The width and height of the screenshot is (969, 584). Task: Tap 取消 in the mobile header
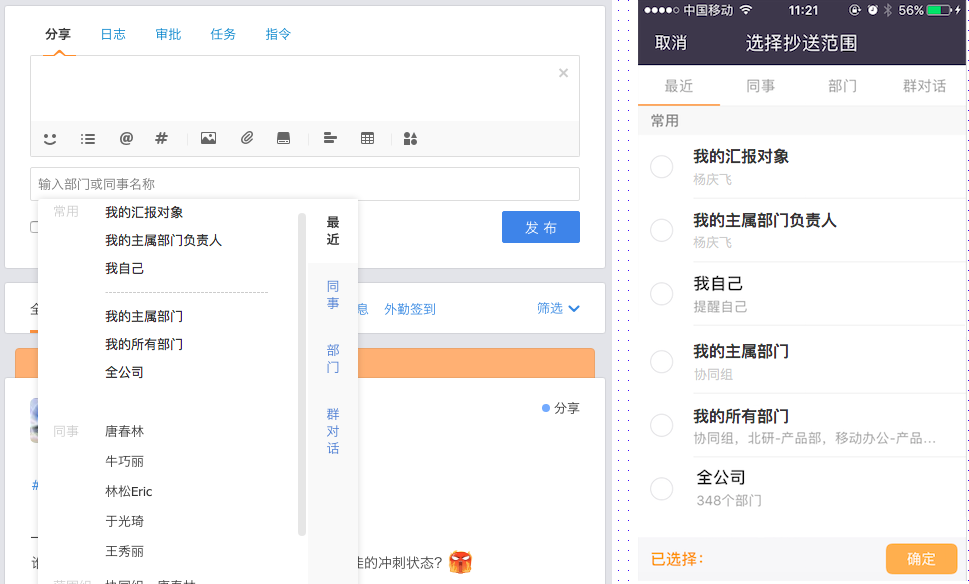coord(671,43)
